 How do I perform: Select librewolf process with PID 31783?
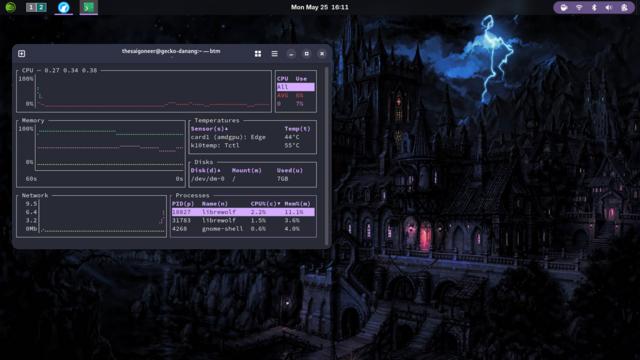243,220
